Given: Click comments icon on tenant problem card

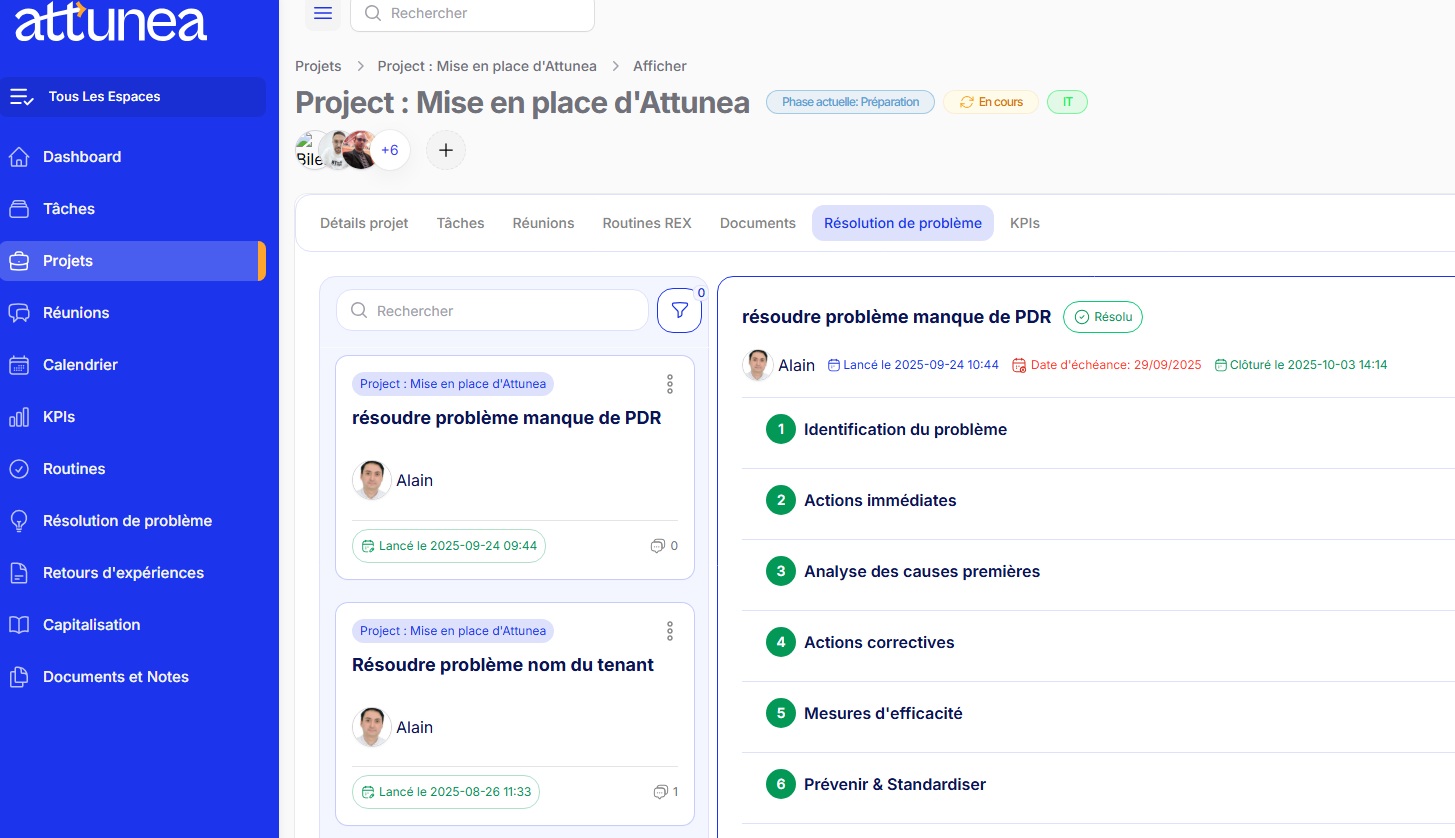Looking at the screenshot, I should pos(660,792).
